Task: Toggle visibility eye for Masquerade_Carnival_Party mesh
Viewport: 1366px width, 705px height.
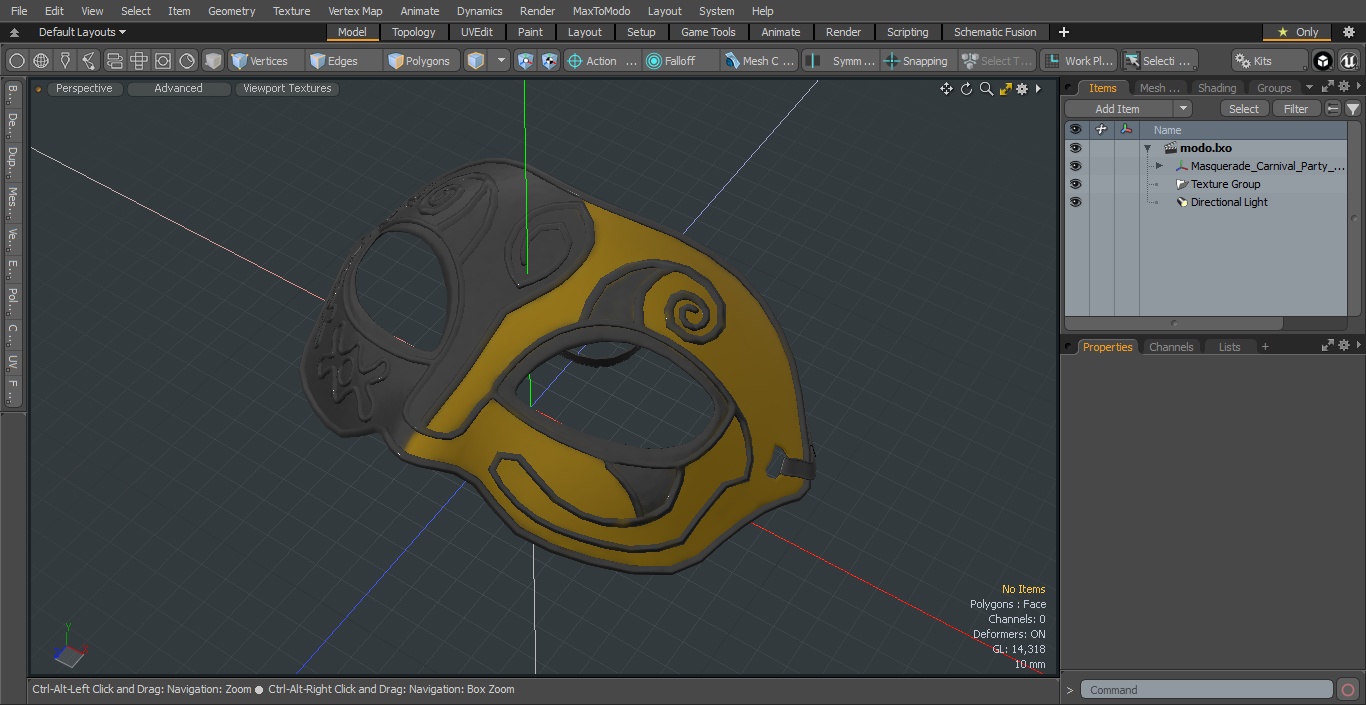Action: [x=1075, y=166]
